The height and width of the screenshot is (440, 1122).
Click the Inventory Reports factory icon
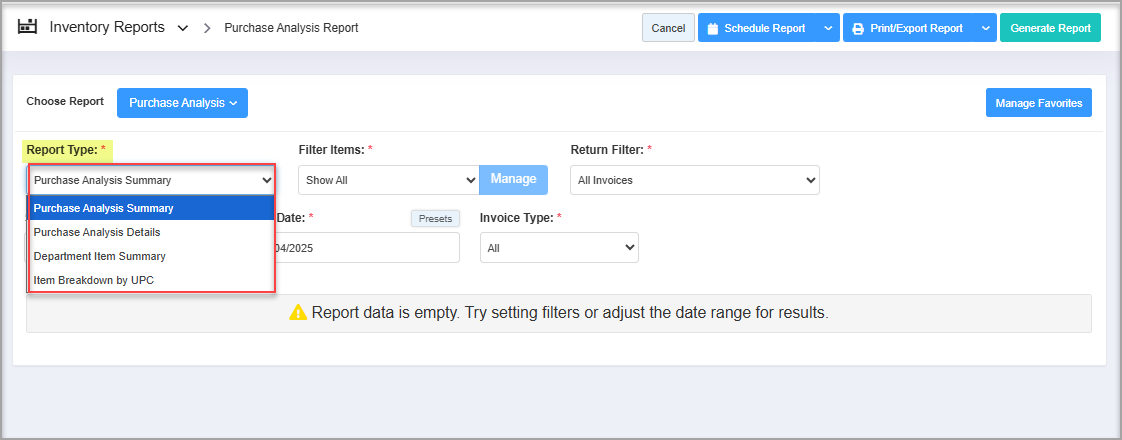[x=28, y=27]
